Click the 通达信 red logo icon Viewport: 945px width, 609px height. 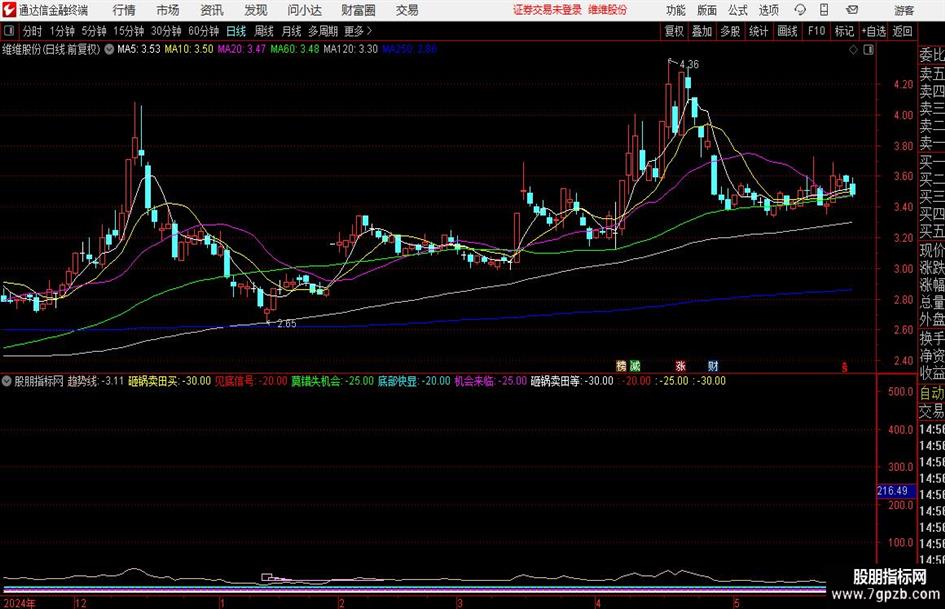[x=8, y=10]
